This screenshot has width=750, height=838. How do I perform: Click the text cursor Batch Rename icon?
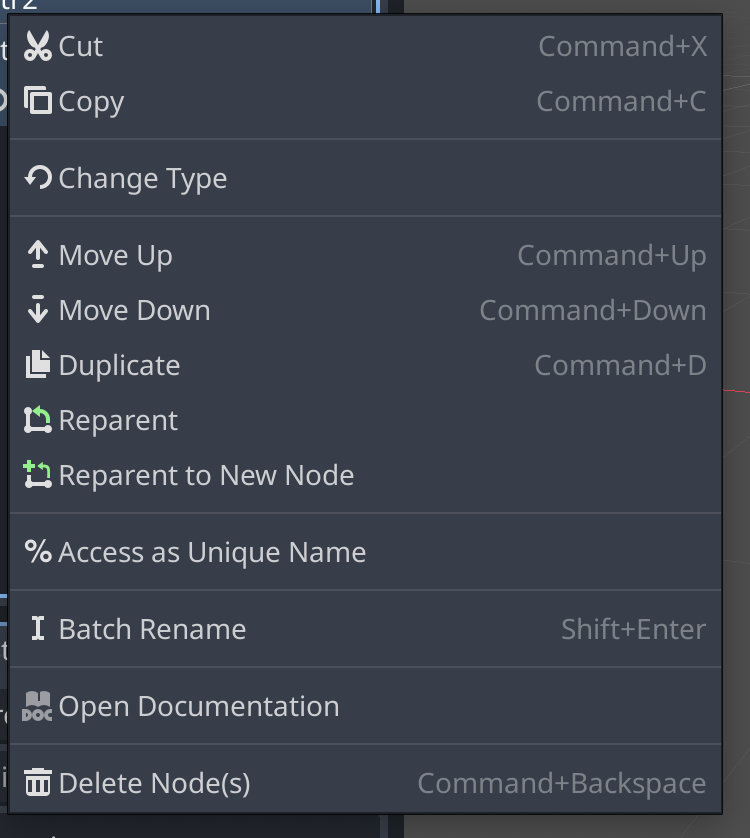click(37, 629)
